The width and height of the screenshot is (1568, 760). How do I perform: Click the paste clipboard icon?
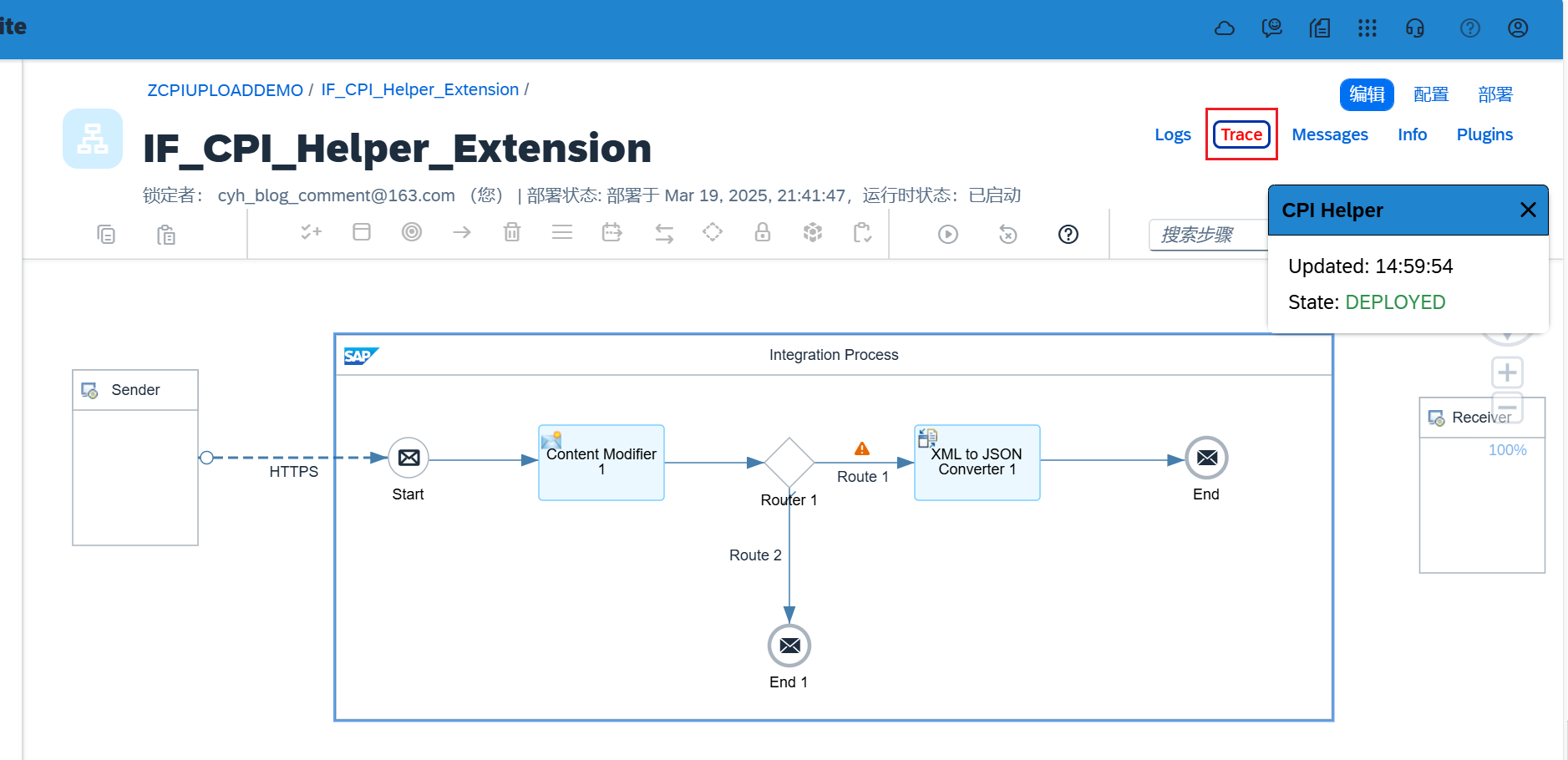pos(166,235)
